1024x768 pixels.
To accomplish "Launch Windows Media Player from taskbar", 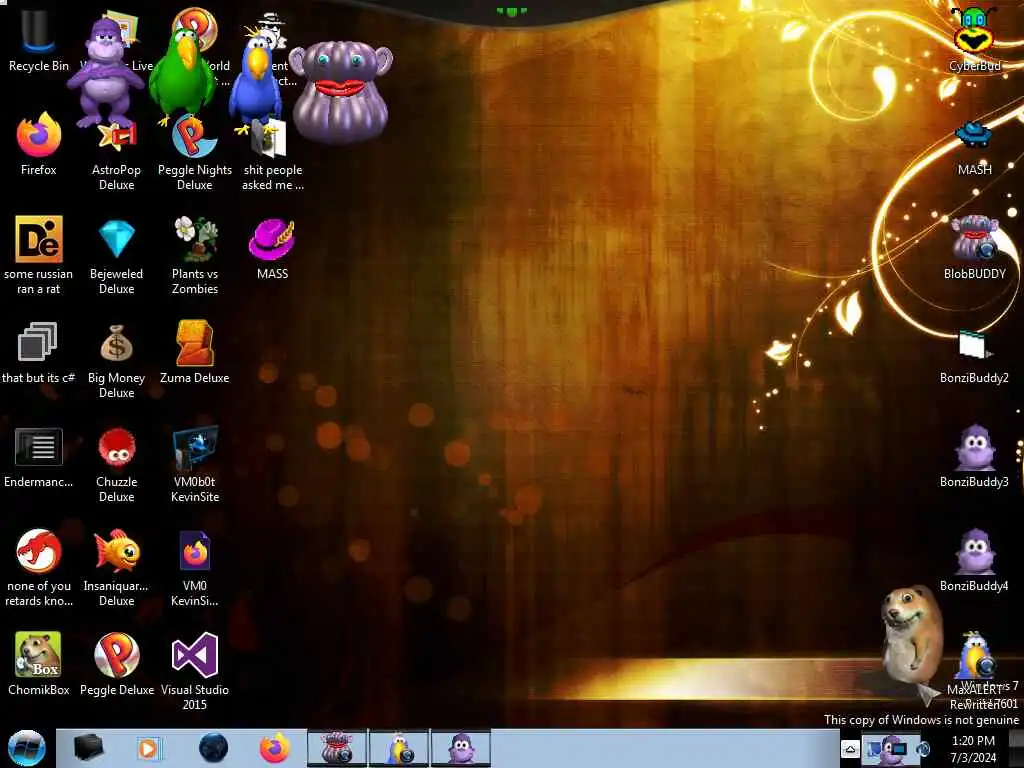I will tap(148, 748).
